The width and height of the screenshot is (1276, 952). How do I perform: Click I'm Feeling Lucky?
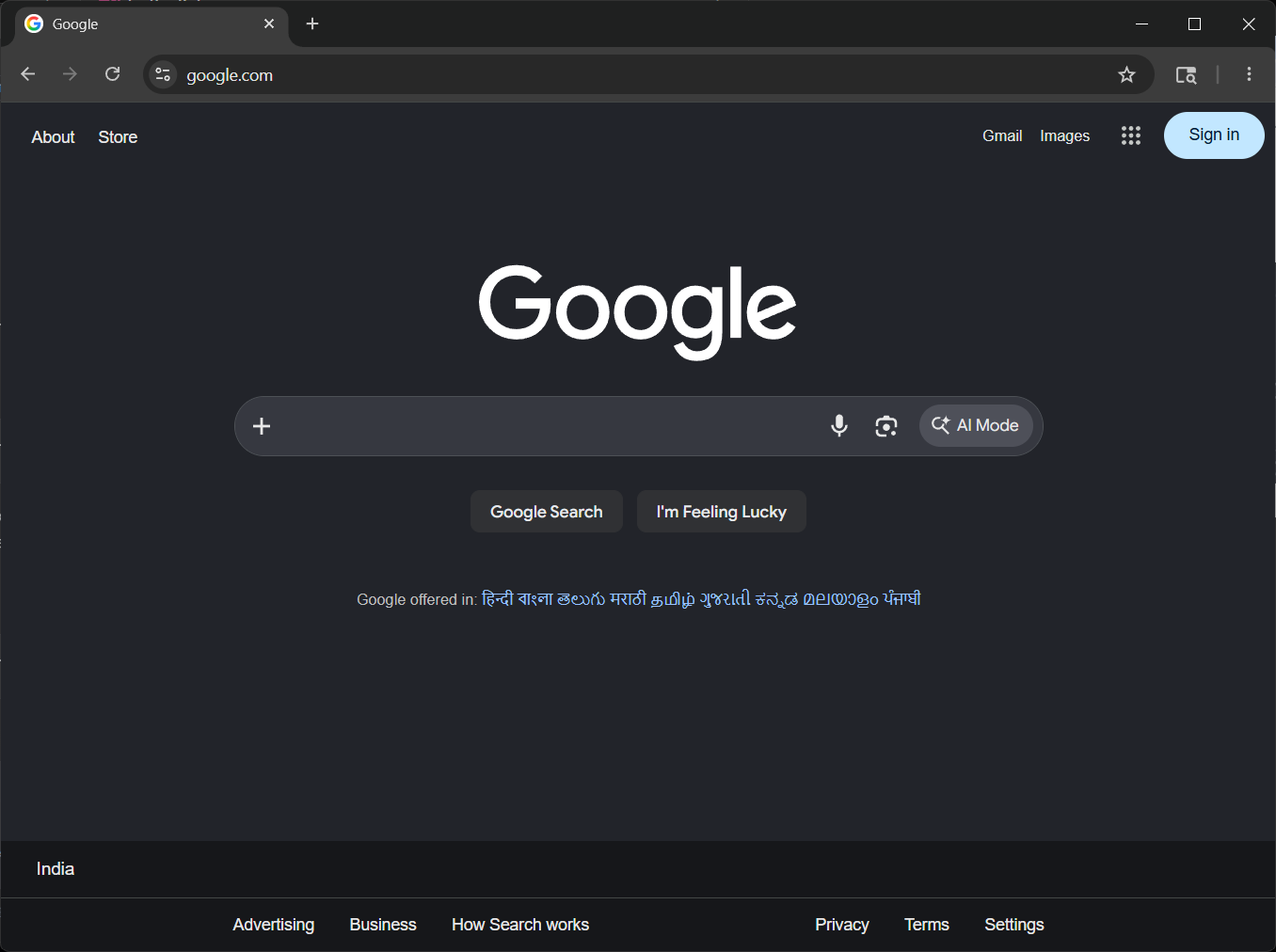tap(722, 512)
